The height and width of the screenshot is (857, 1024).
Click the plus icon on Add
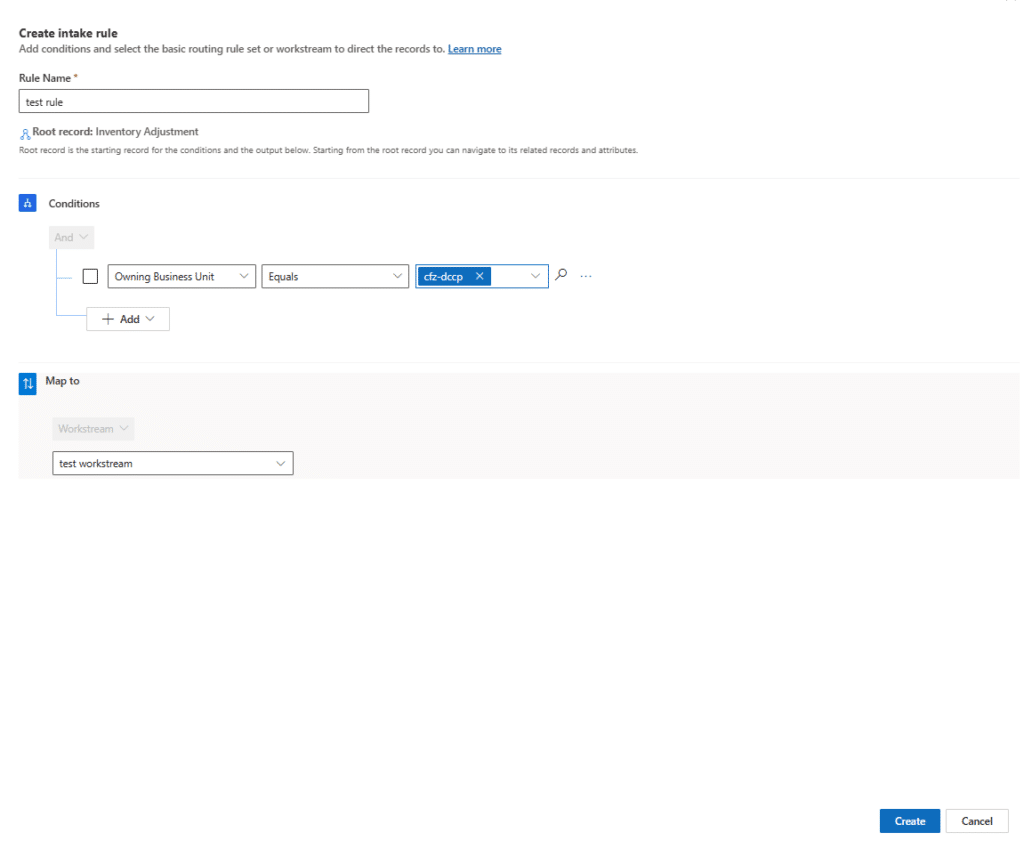(x=108, y=319)
